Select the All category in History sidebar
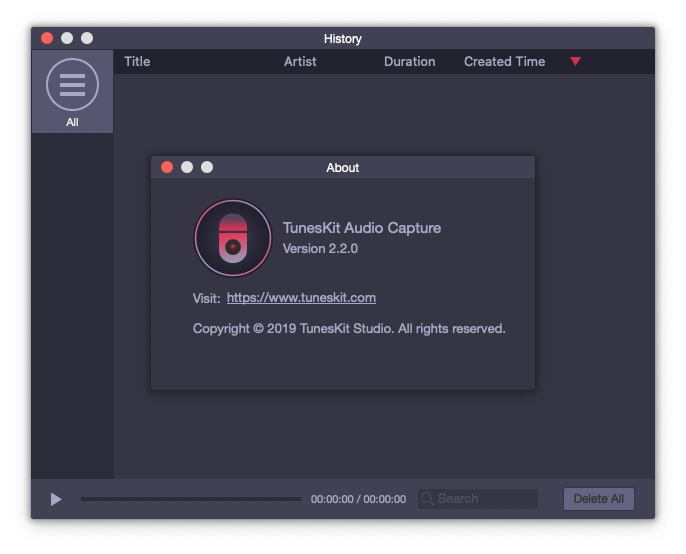The width and height of the screenshot is (686, 554). 72,91
